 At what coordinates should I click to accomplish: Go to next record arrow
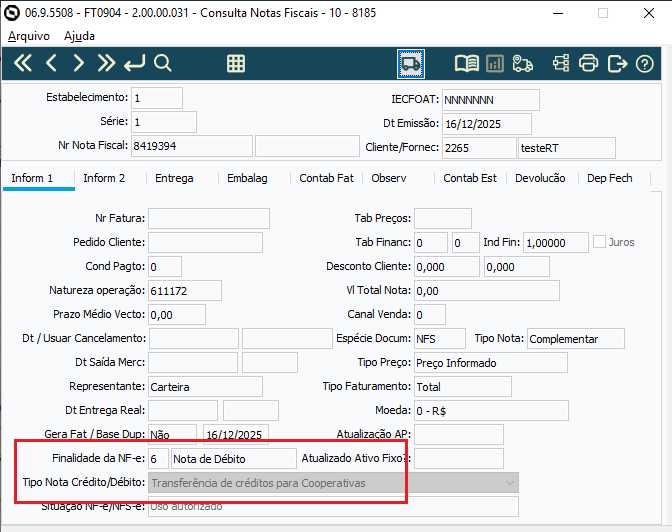pyautogui.click(x=78, y=63)
